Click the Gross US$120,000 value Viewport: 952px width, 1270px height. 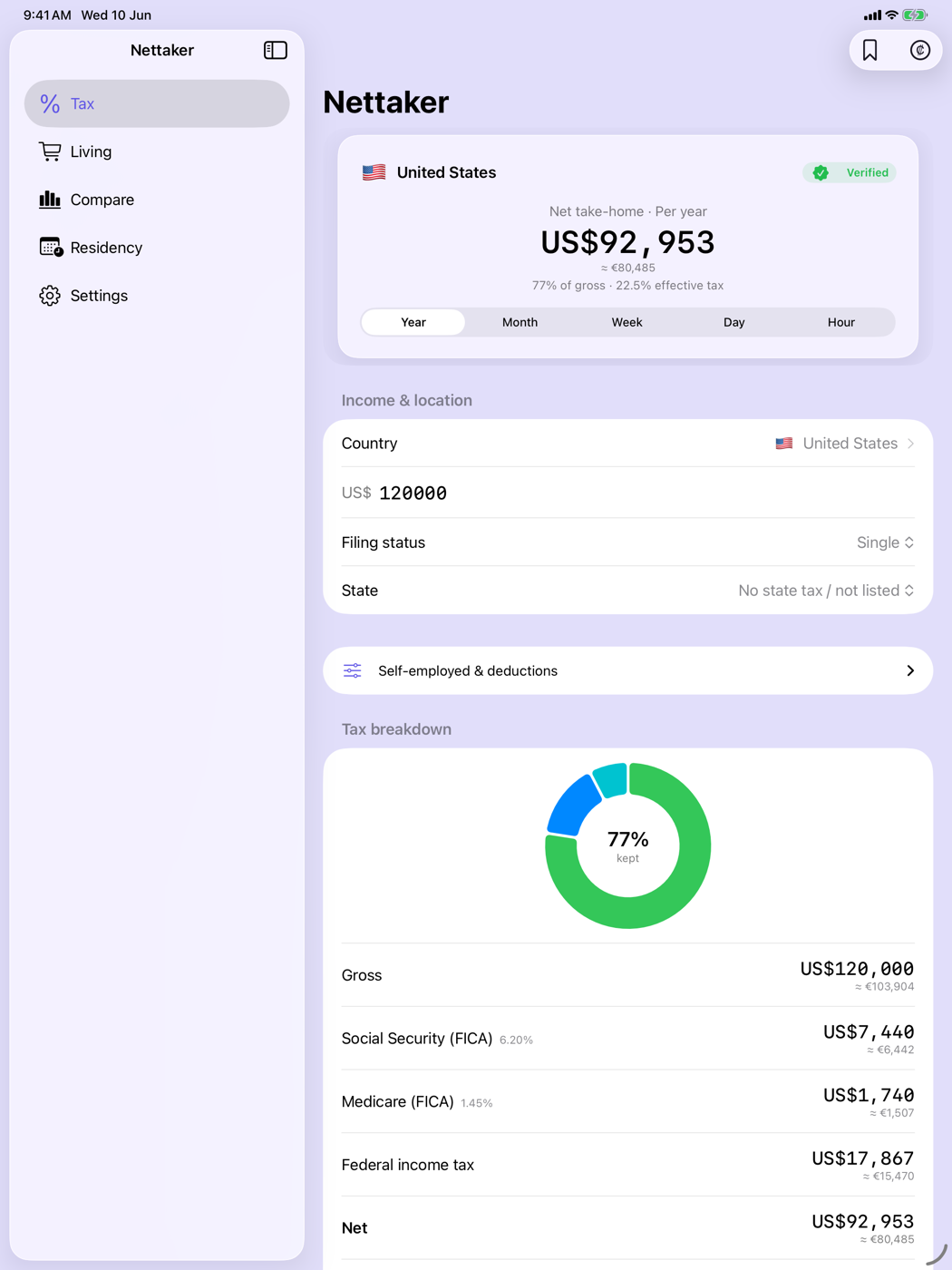point(857,969)
